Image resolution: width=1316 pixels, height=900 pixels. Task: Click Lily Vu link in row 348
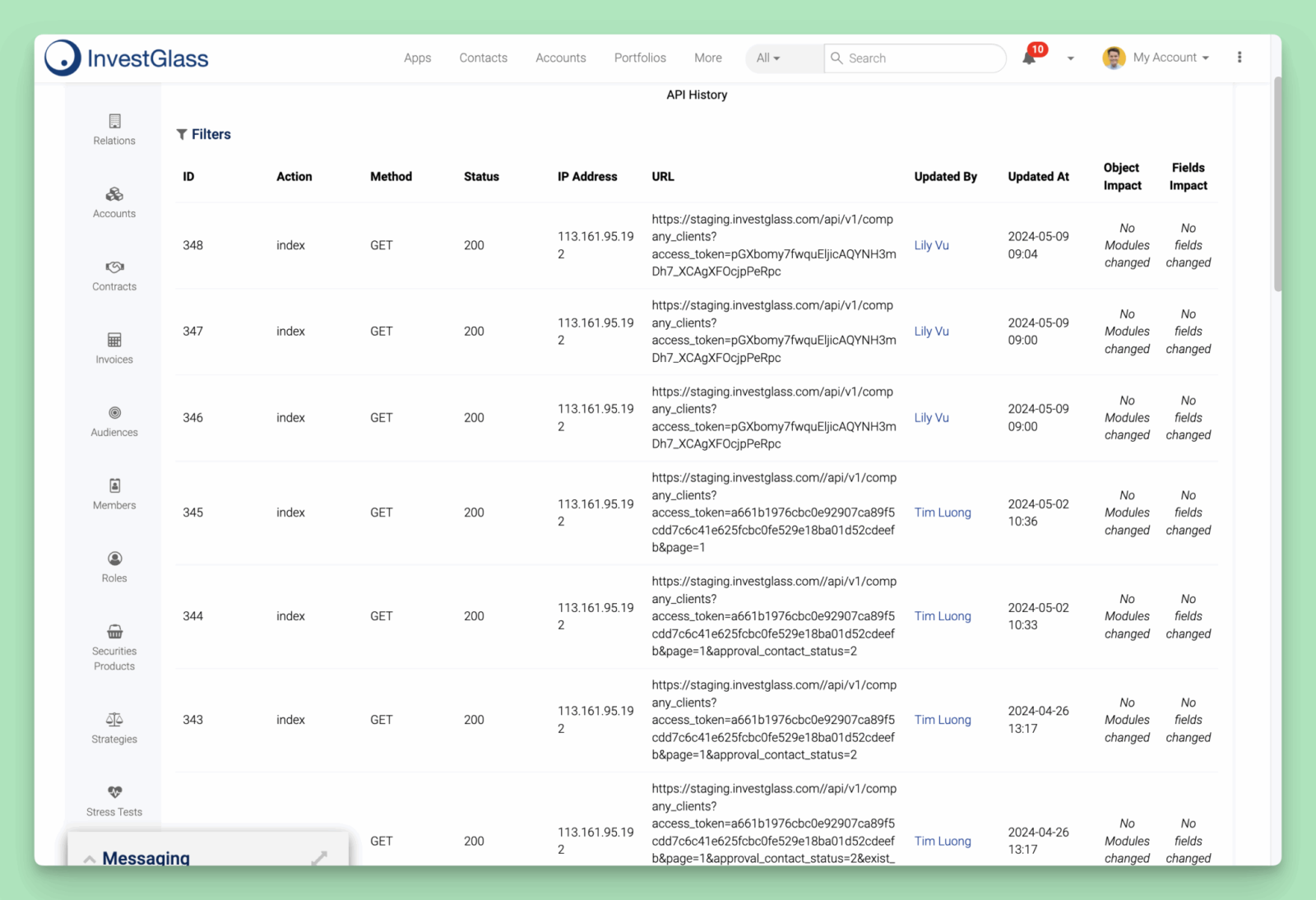[x=931, y=245]
